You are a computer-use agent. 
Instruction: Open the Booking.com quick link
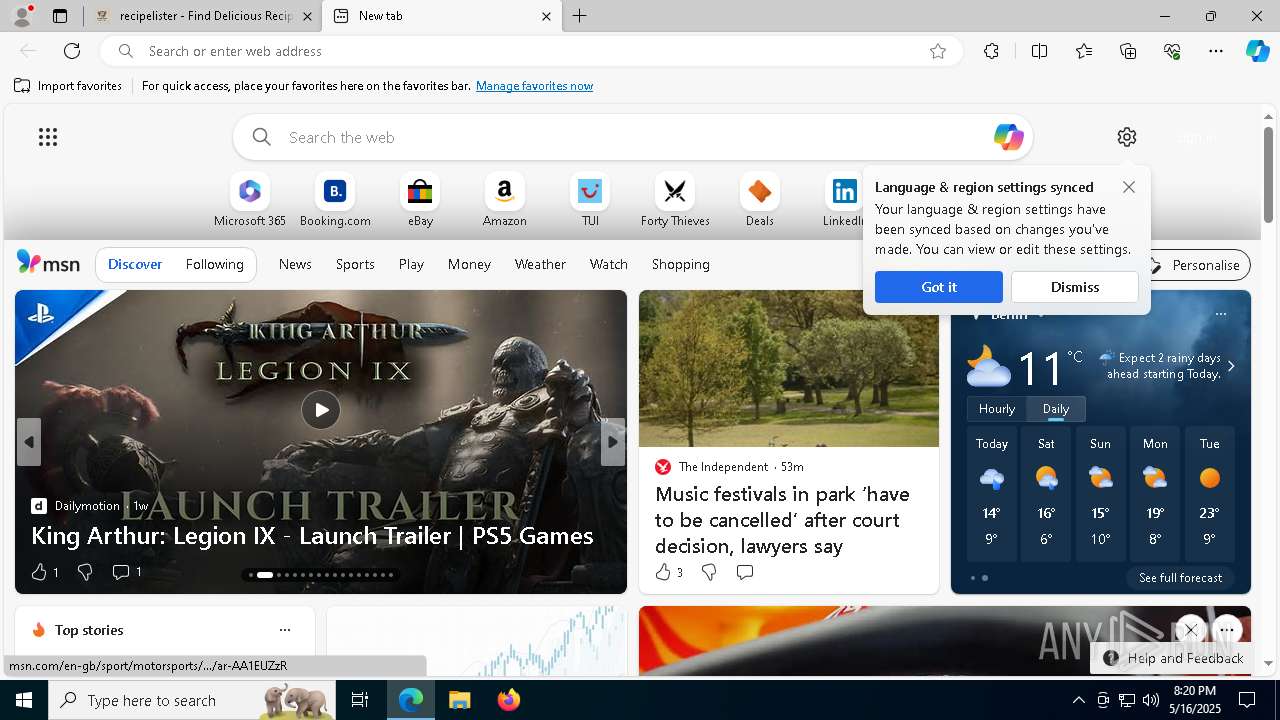point(335,200)
